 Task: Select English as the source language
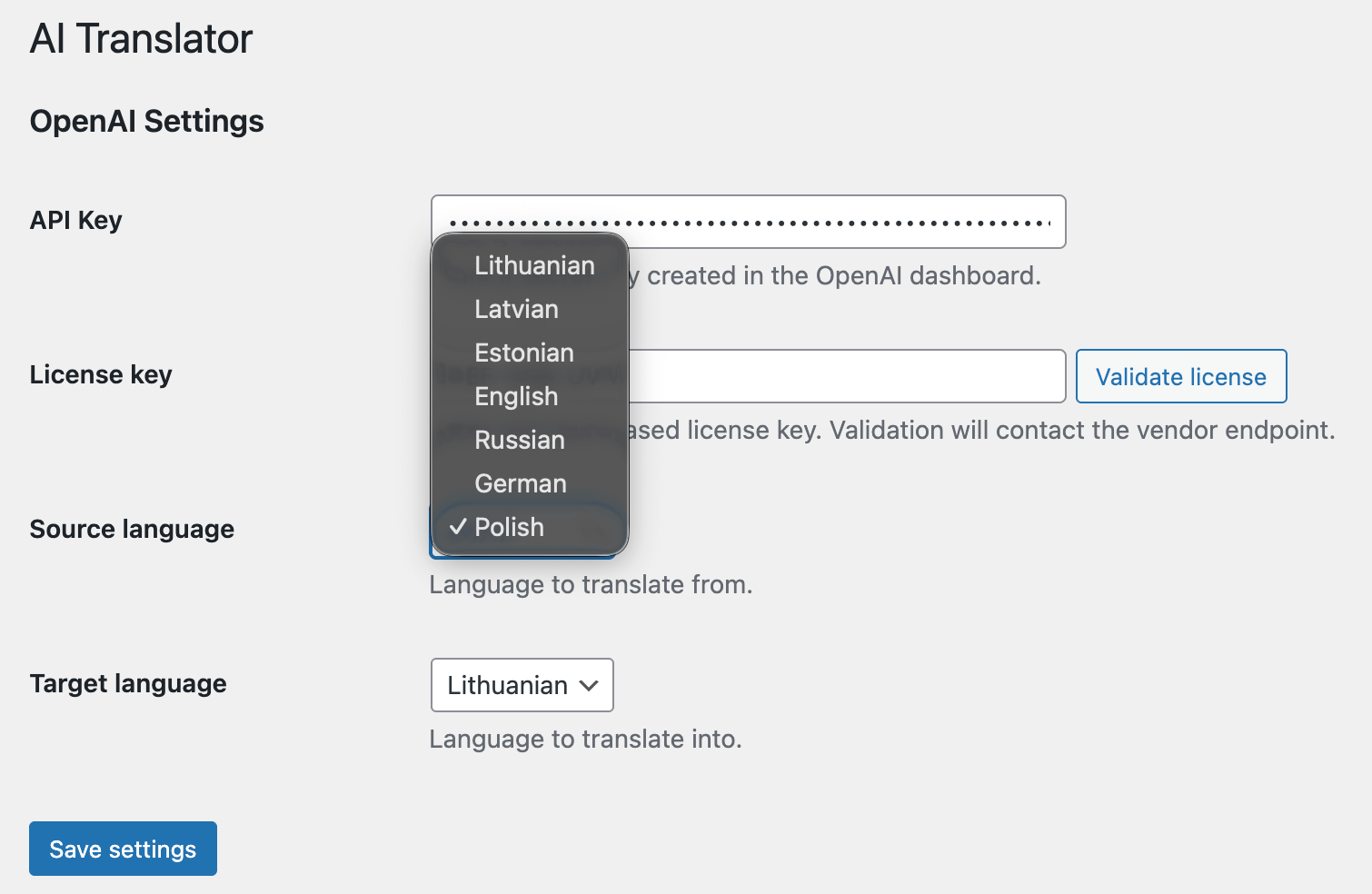click(516, 396)
